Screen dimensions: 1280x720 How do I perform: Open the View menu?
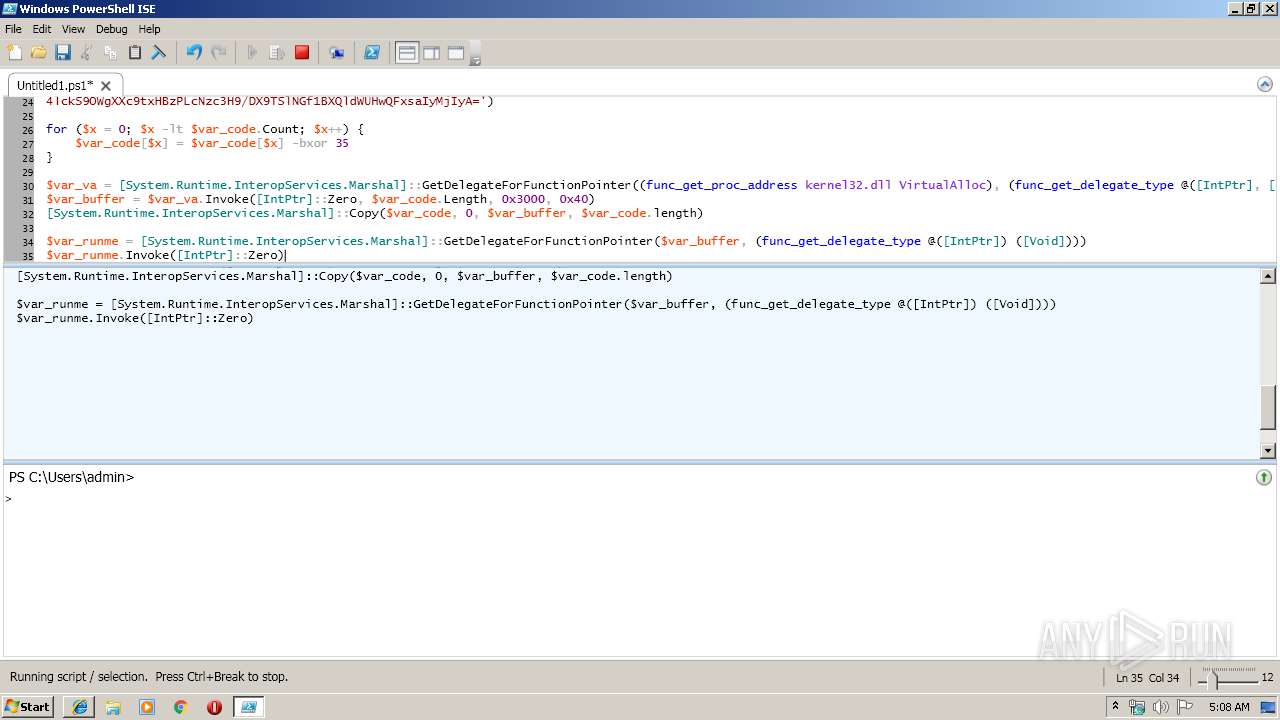point(73,29)
